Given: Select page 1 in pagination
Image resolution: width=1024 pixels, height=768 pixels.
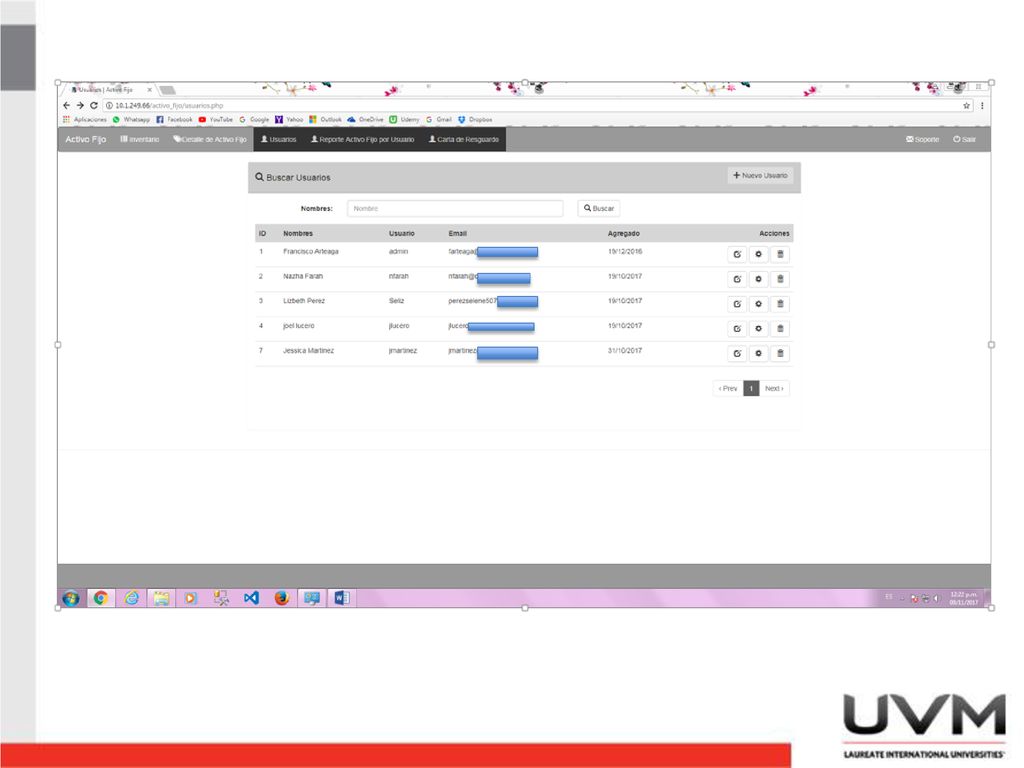Looking at the screenshot, I should (x=751, y=389).
